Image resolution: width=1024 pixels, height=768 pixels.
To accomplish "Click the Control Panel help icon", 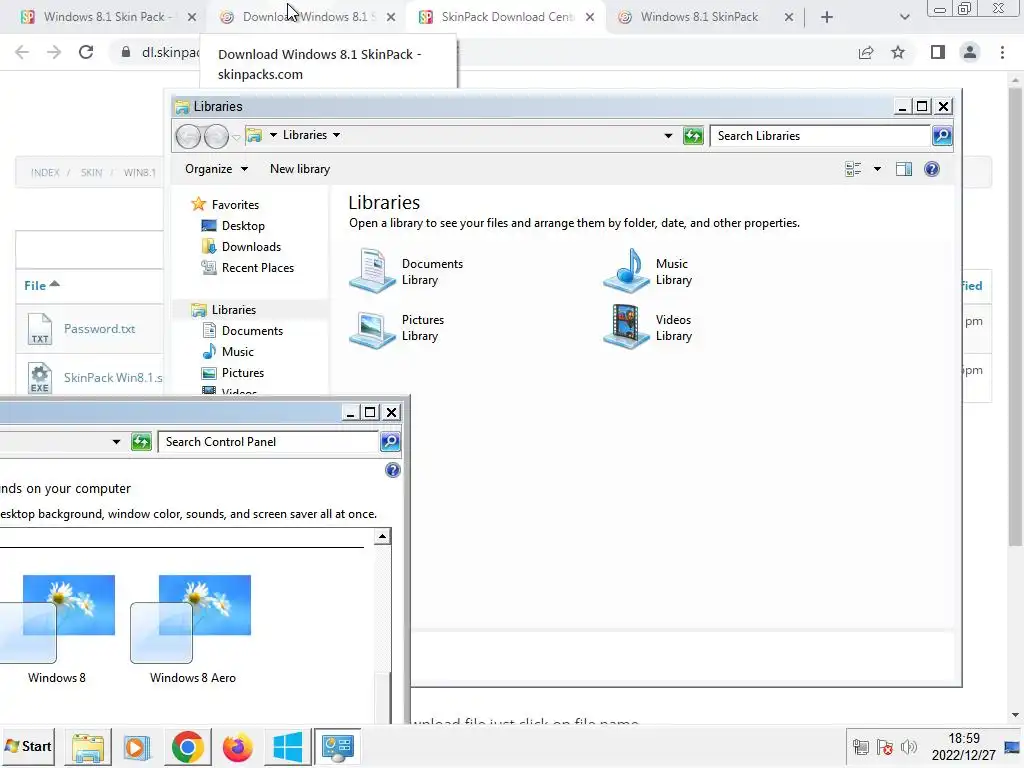I will 392,470.
